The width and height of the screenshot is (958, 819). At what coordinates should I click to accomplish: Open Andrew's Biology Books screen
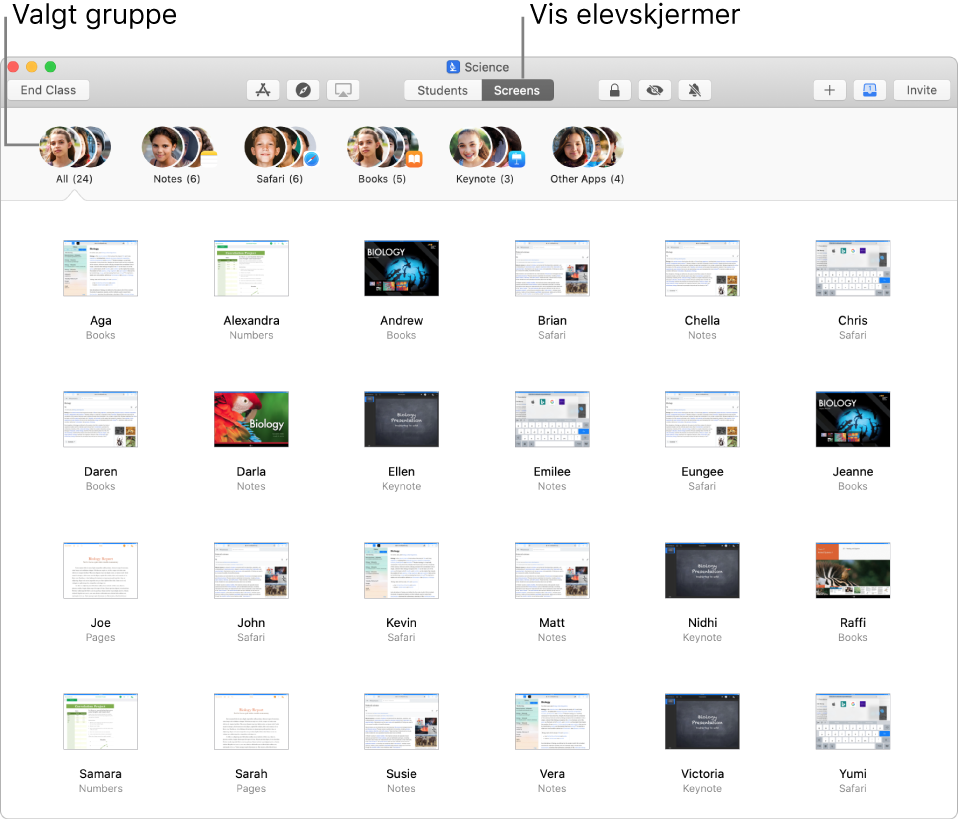point(401,268)
